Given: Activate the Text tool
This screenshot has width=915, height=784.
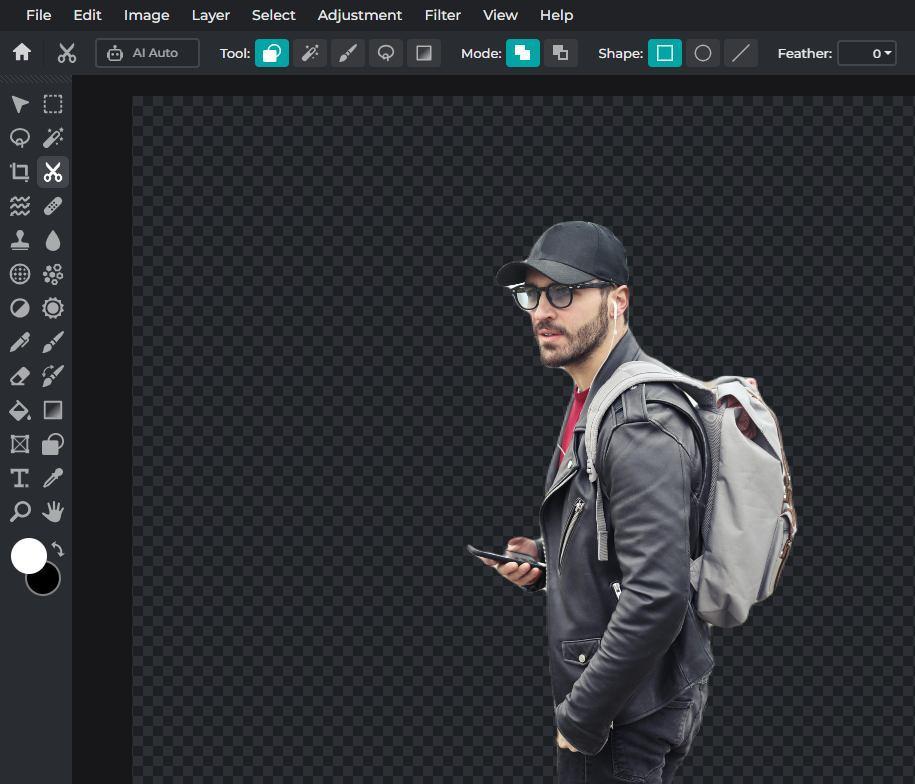Looking at the screenshot, I should (x=19, y=478).
